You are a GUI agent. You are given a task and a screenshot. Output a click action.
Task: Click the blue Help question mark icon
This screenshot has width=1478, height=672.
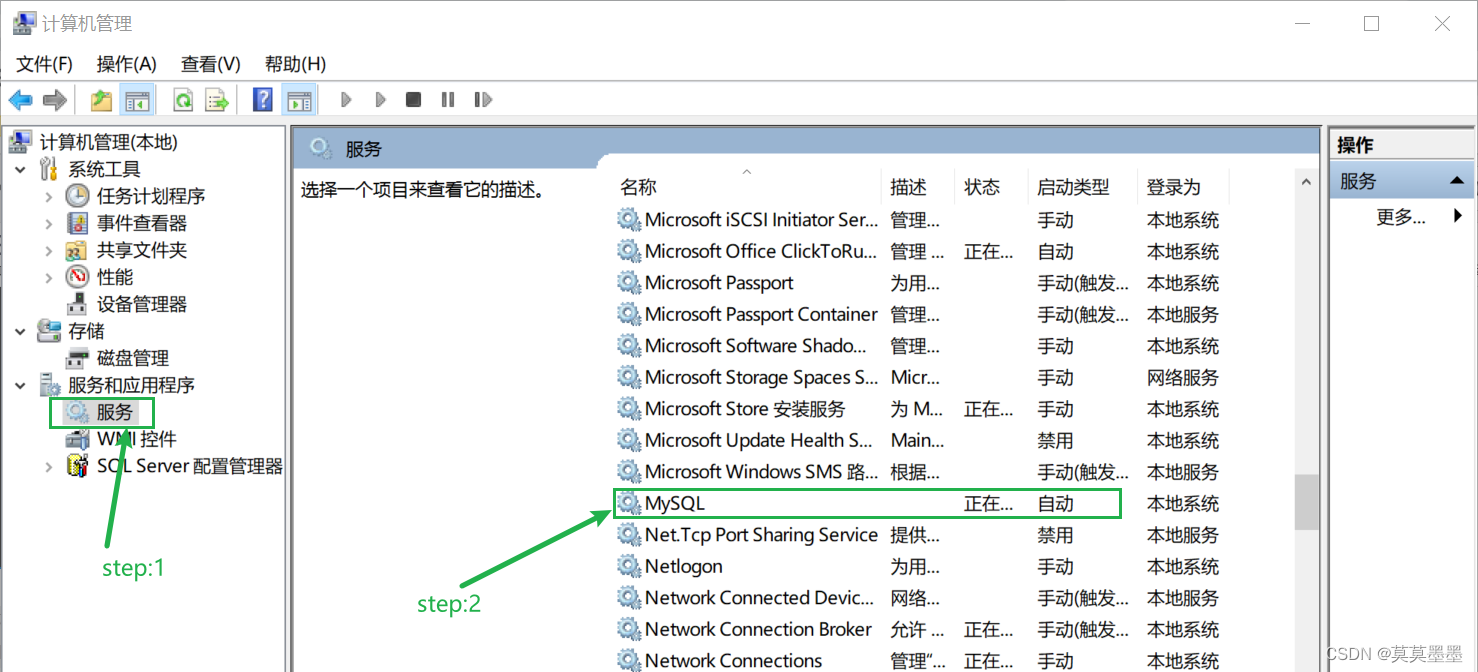[x=263, y=100]
